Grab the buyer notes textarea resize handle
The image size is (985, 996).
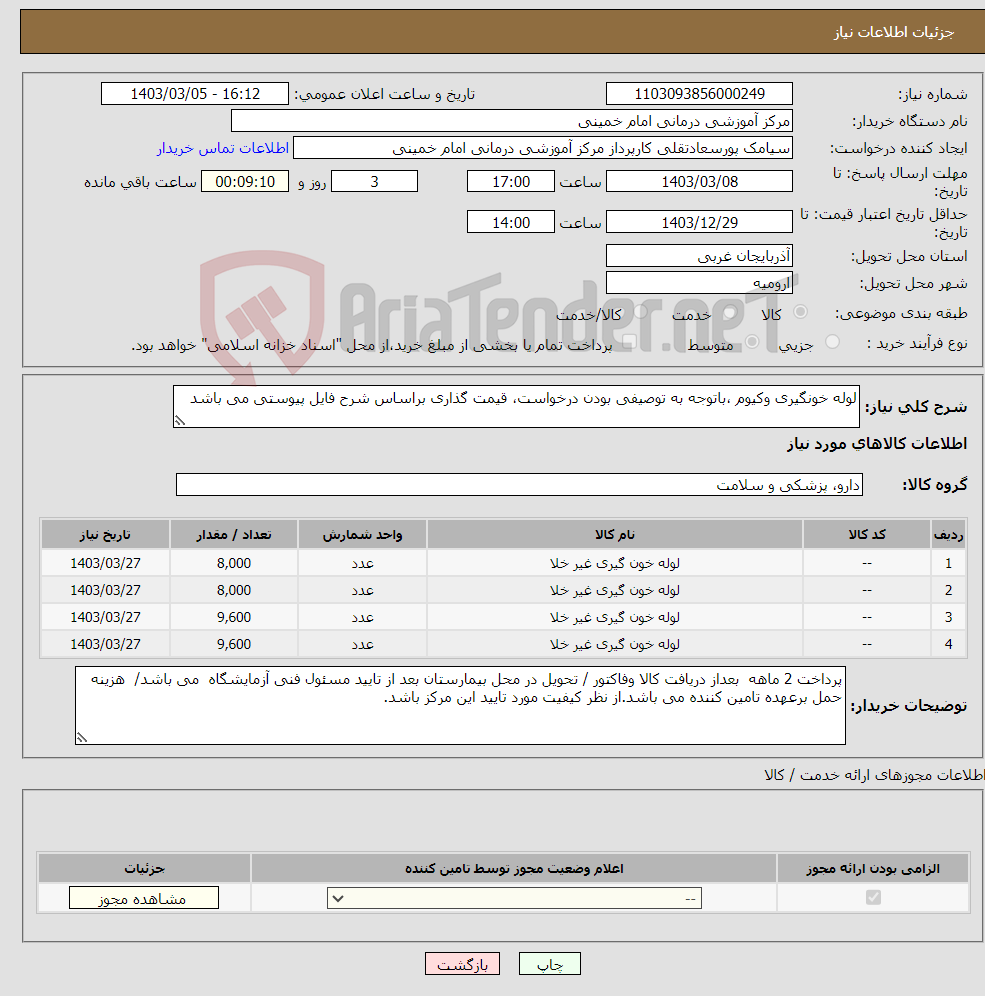coord(81,737)
